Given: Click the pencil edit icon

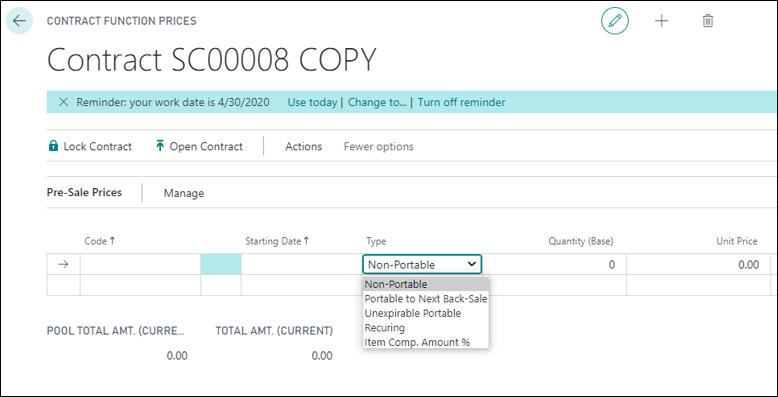Looking at the screenshot, I should coord(615,21).
